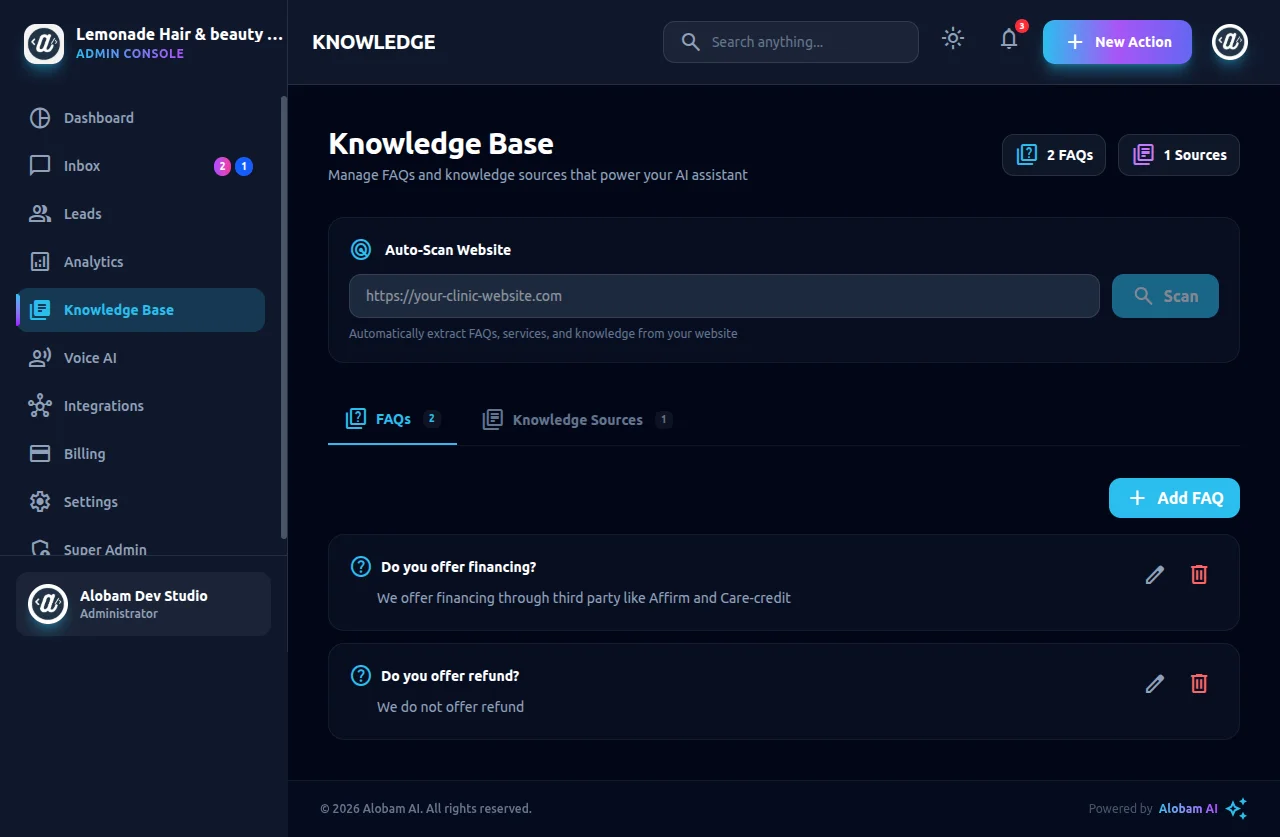
Task: Click question icon beside 'Do you offer financing?'
Action: 361,567
